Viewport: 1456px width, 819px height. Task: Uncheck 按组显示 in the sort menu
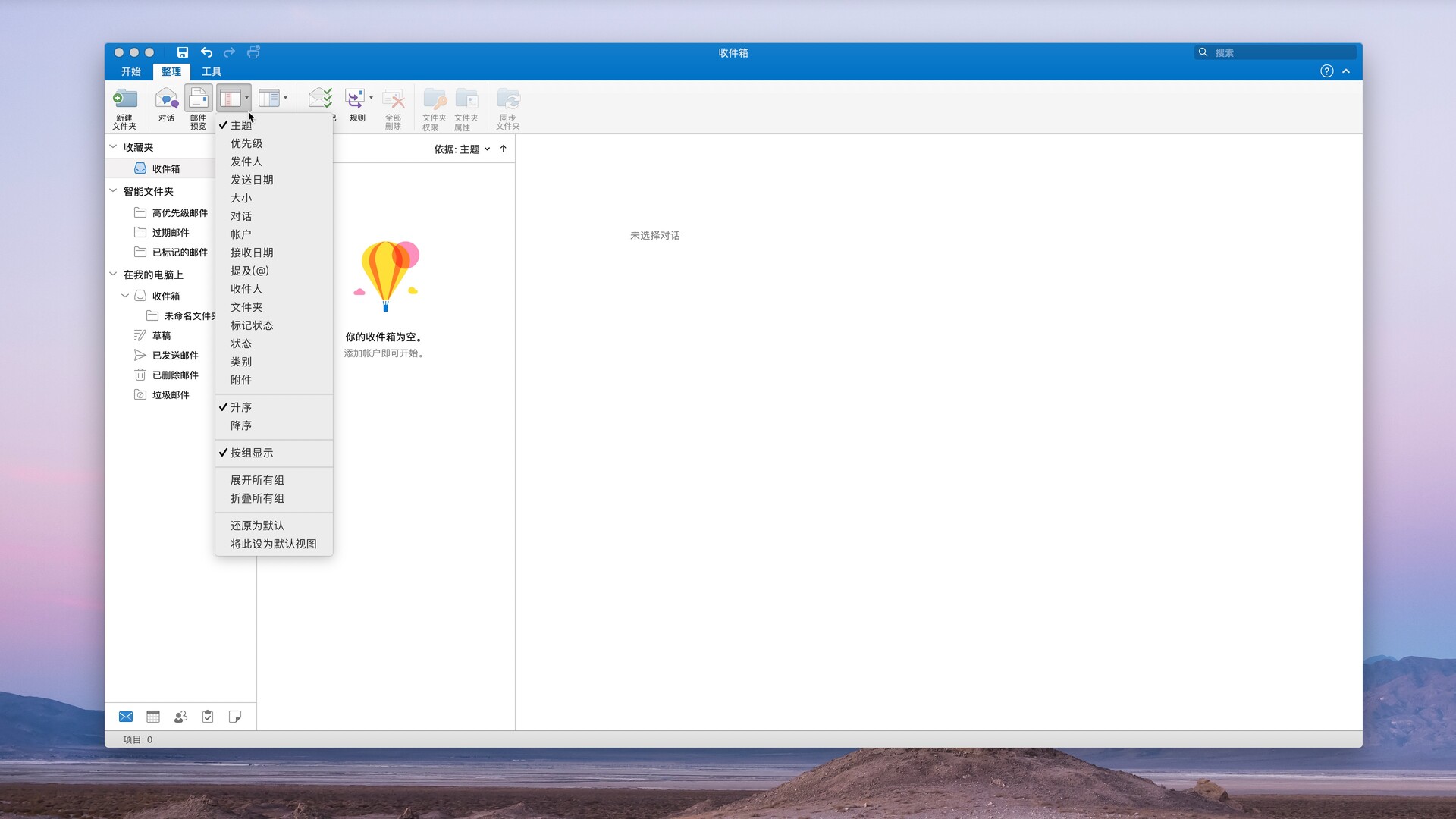pos(253,453)
